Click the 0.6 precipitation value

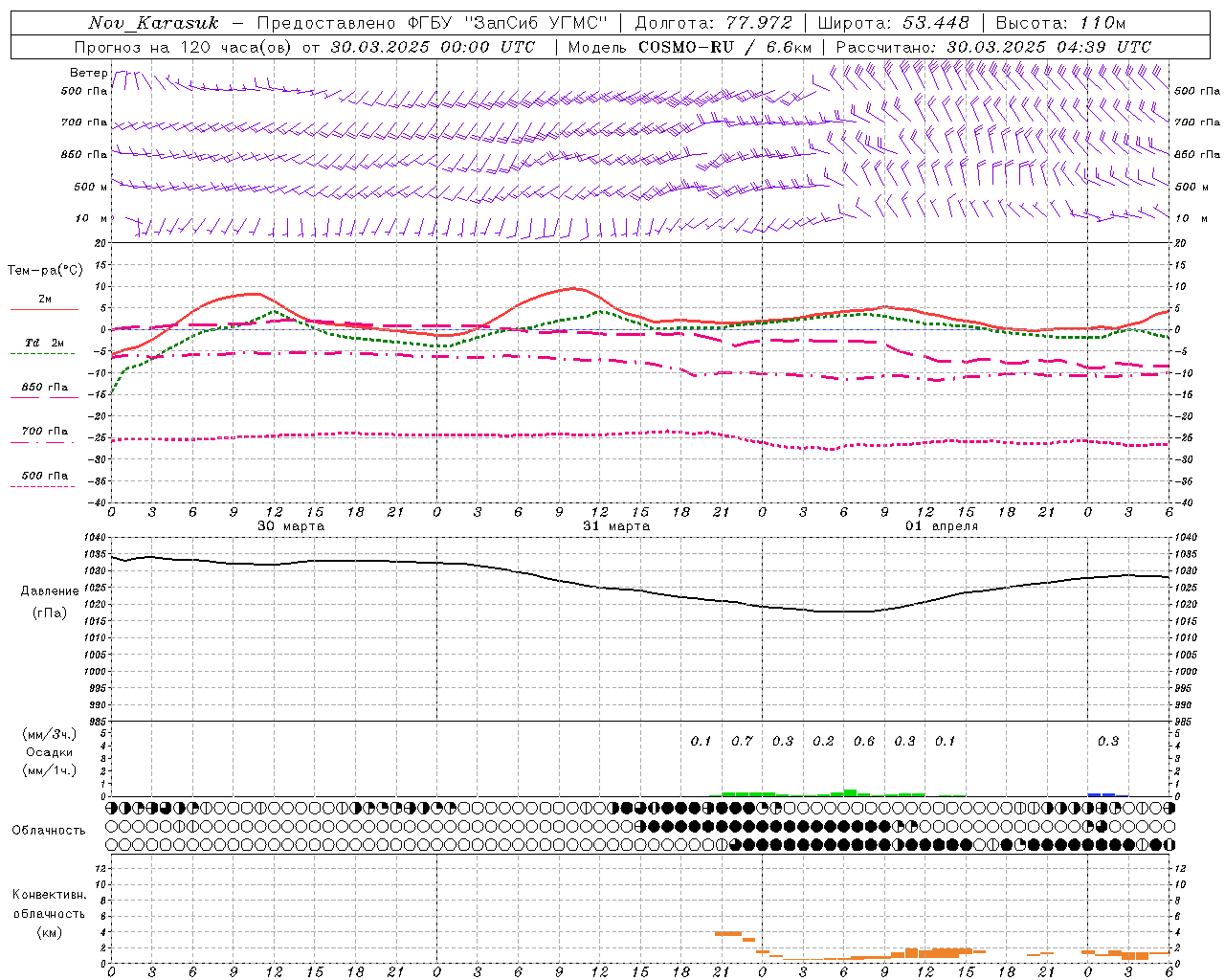coord(863,742)
